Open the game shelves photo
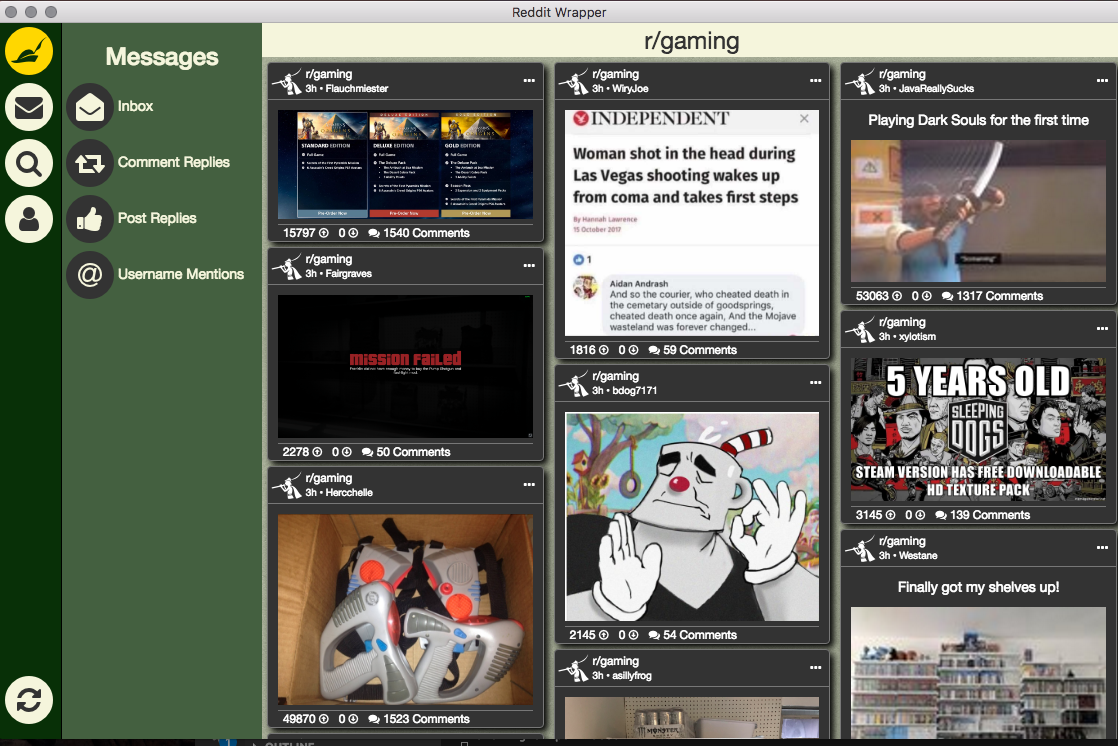1118x746 pixels. (978, 673)
